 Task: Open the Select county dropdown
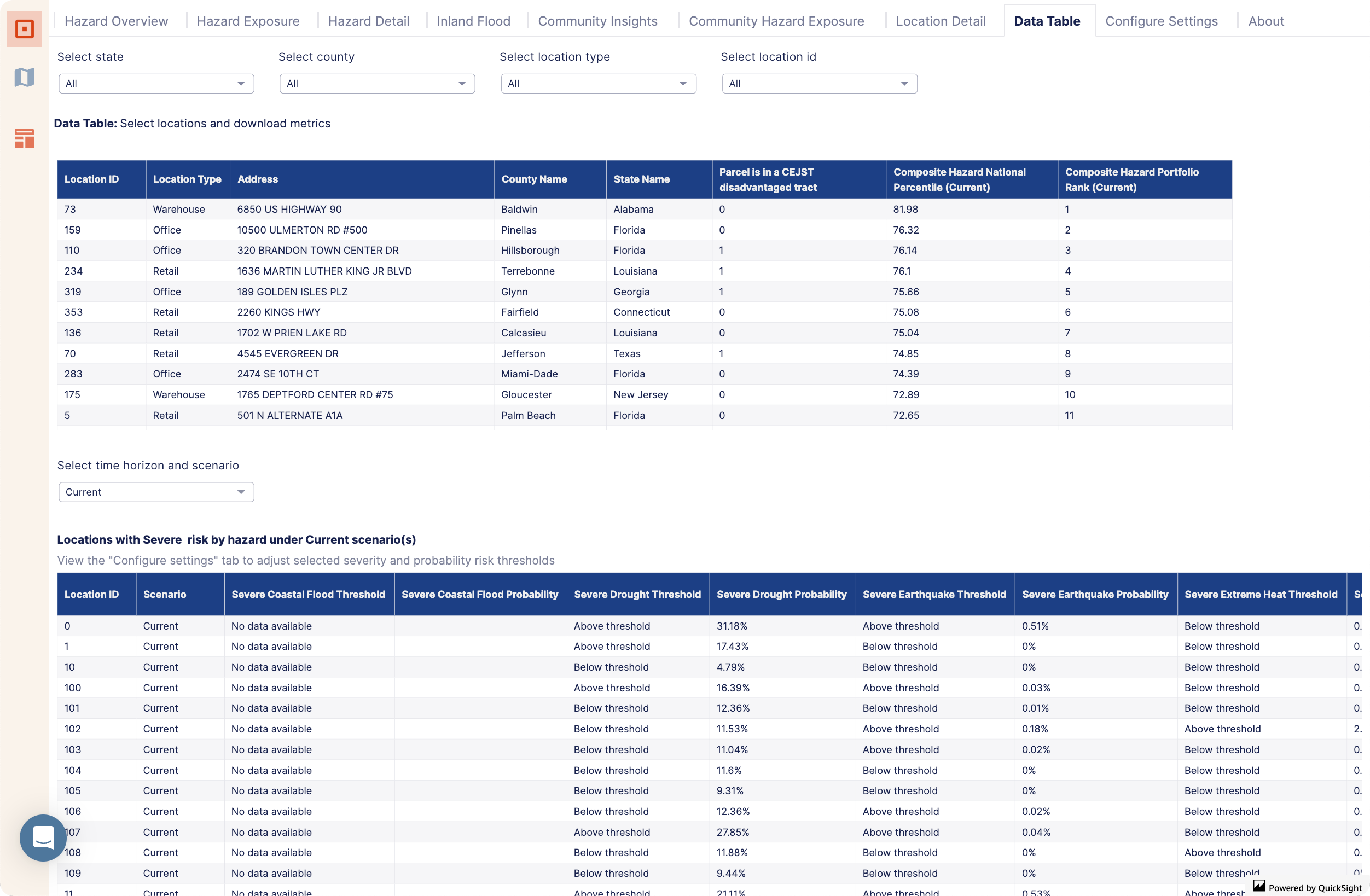[x=377, y=84]
